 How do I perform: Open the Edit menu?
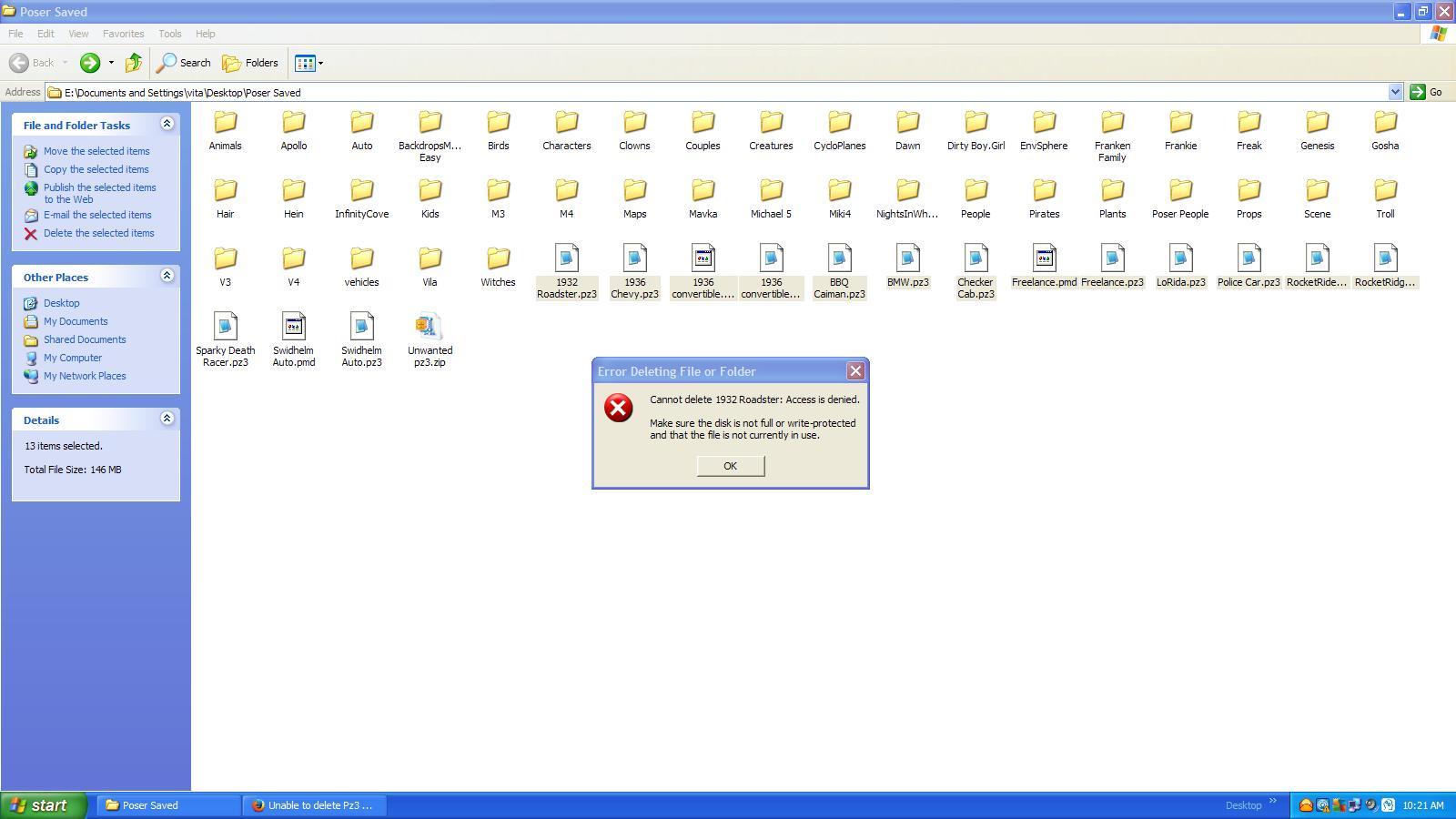point(45,34)
